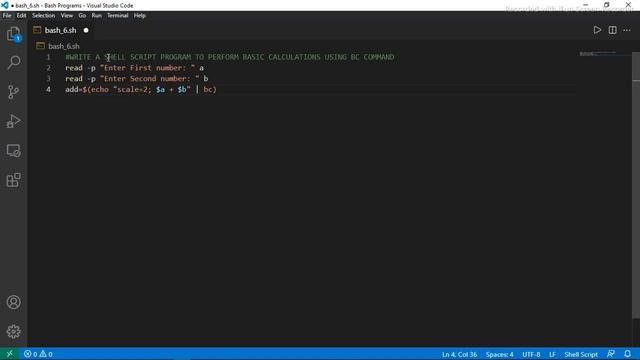
Task: Click line number 2 in the gutter
Action: click(48, 68)
